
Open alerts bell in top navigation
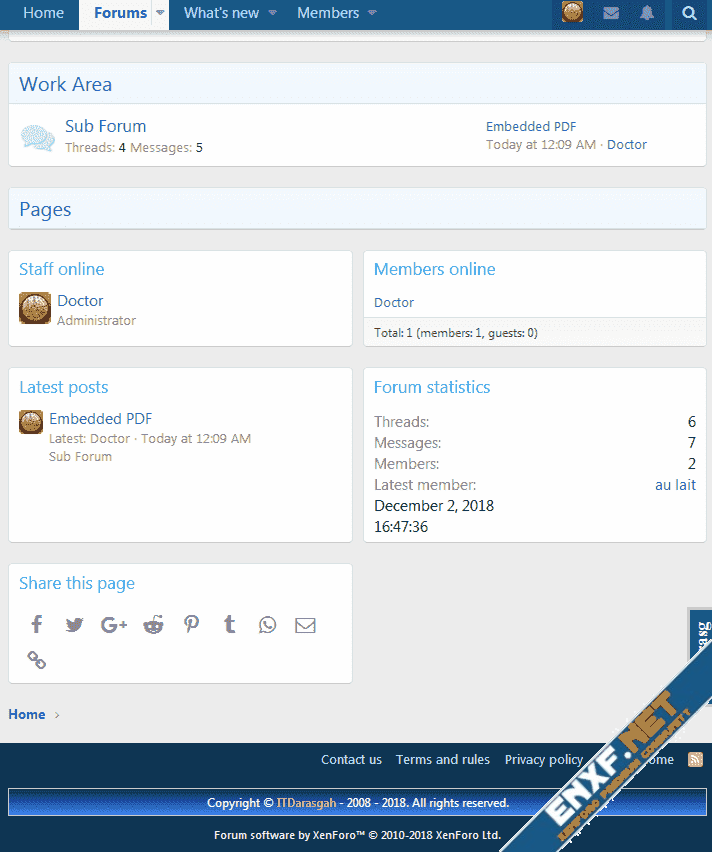[x=648, y=13]
